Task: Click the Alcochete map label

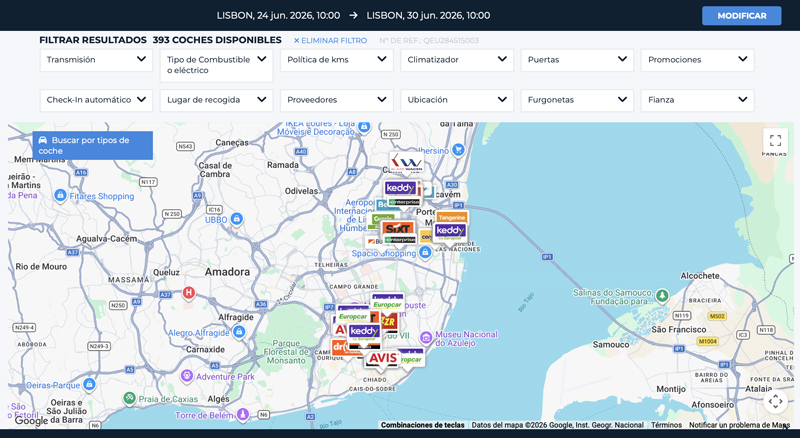Action: click(x=700, y=276)
